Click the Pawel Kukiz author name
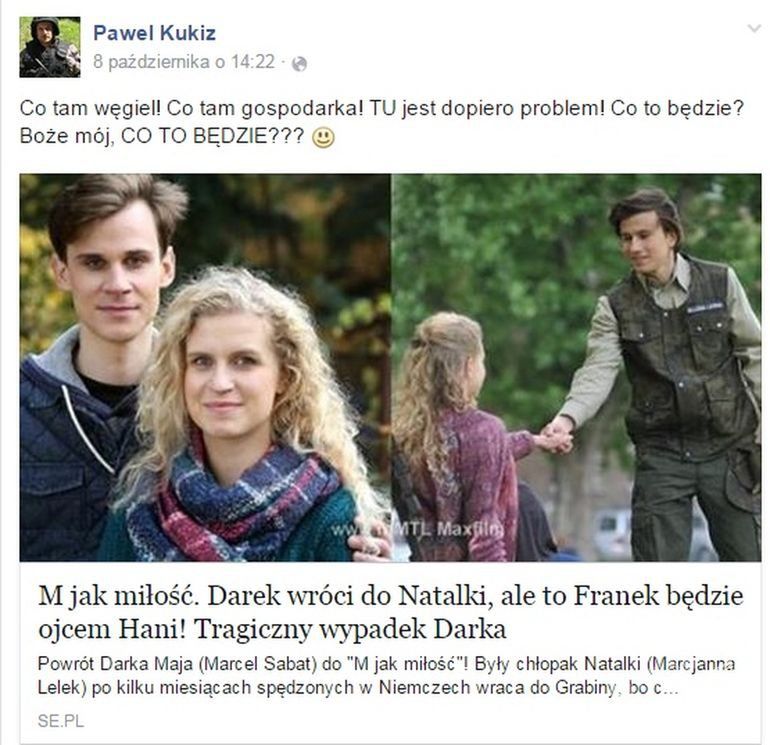The width and height of the screenshot is (770, 745). pyautogui.click(x=154, y=33)
